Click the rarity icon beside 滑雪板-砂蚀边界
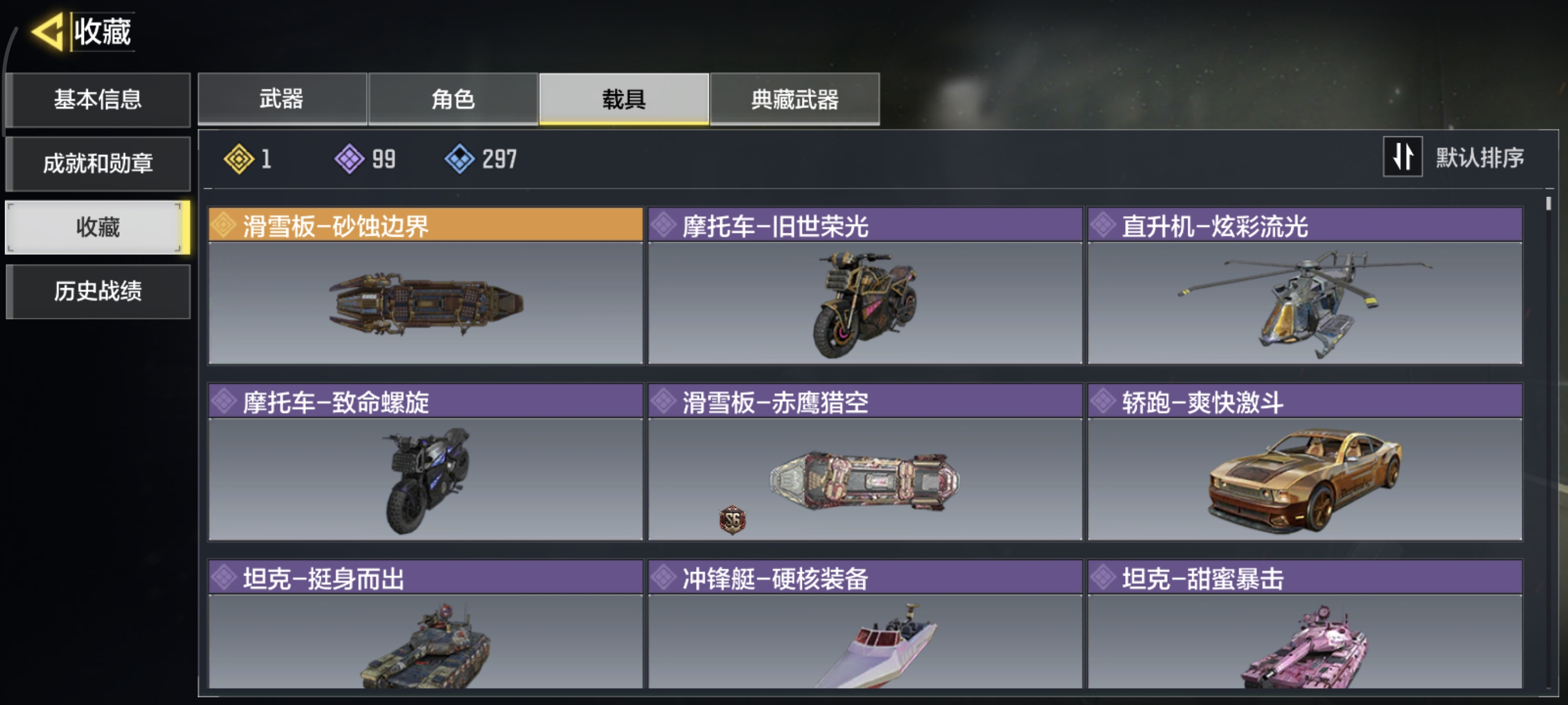Image resolution: width=1568 pixels, height=705 pixels. 224,226
